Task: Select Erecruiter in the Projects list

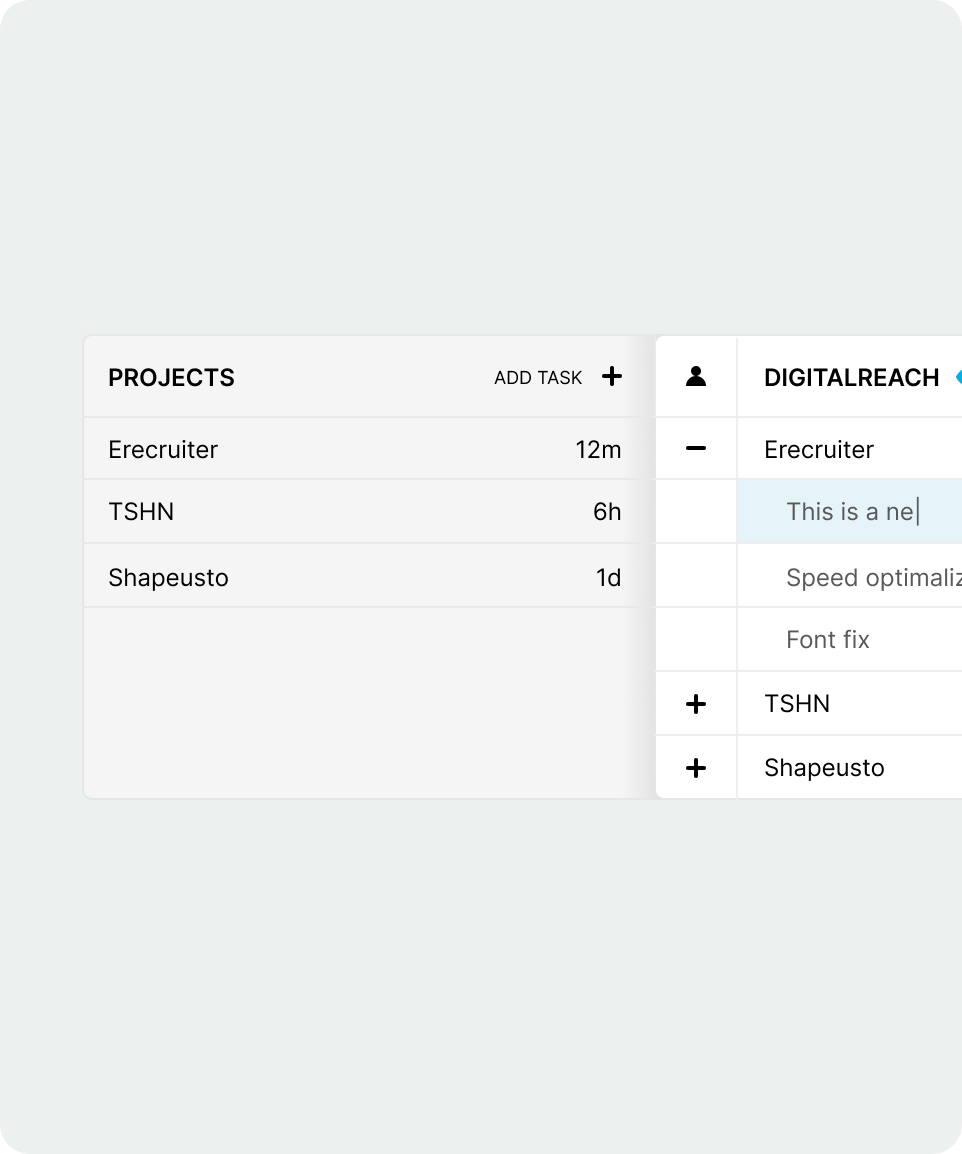Action: [x=163, y=450]
